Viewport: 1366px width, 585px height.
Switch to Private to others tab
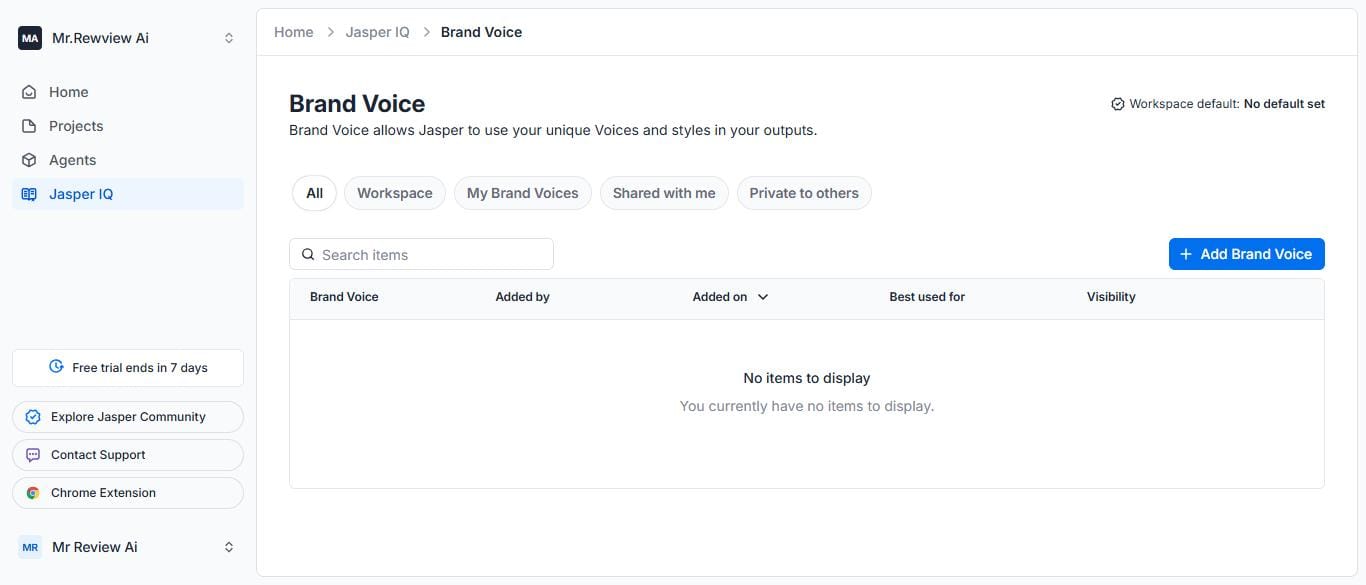(804, 193)
